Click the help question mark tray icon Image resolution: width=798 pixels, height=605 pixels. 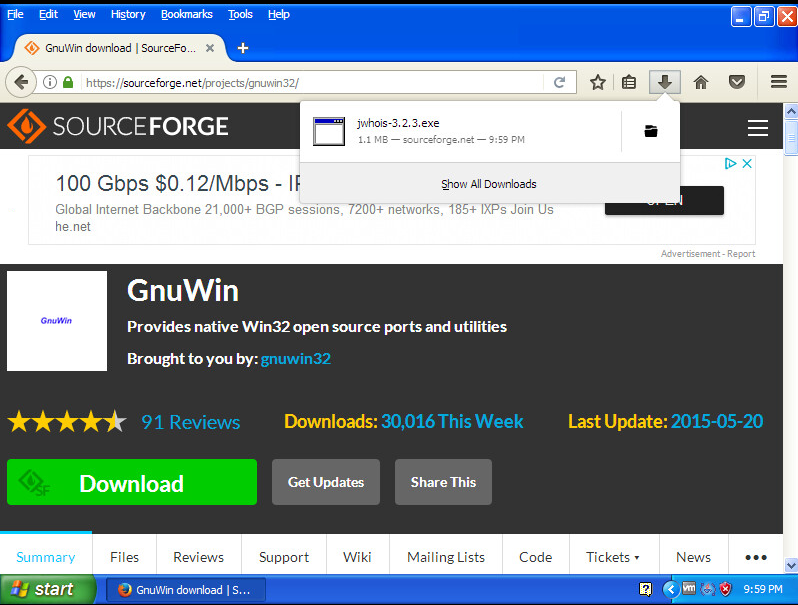[645, 589]
